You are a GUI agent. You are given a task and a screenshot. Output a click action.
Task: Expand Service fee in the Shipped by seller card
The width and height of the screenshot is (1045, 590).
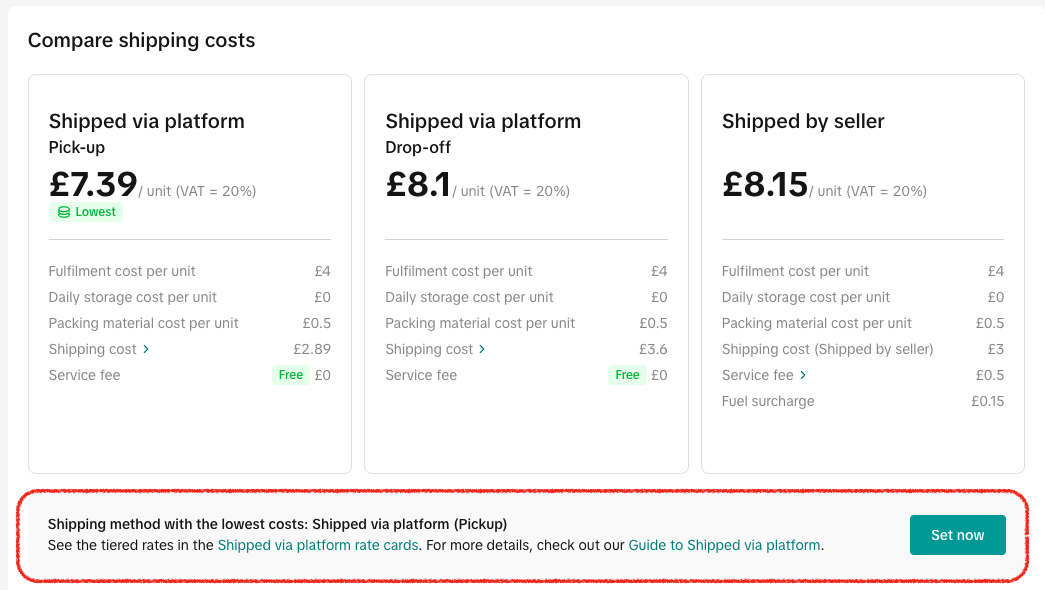coord(803,375)
